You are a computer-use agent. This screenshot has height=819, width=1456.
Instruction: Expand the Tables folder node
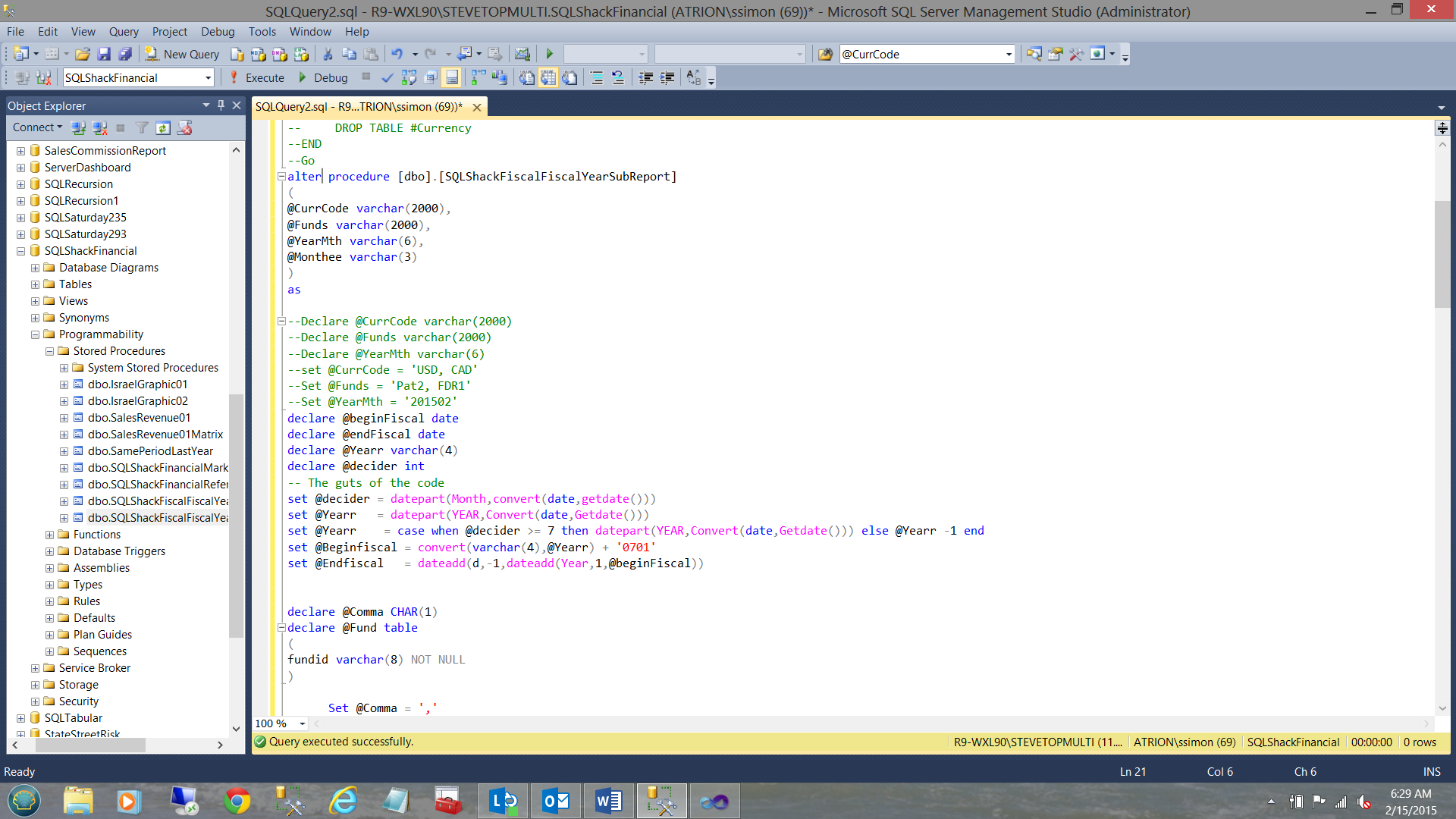(35, 284)
